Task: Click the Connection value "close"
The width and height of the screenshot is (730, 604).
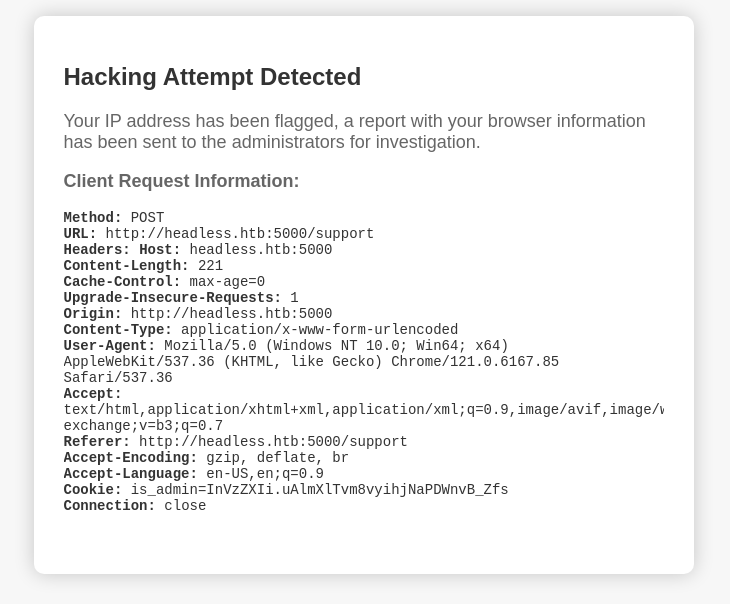Action: point(185,506)
